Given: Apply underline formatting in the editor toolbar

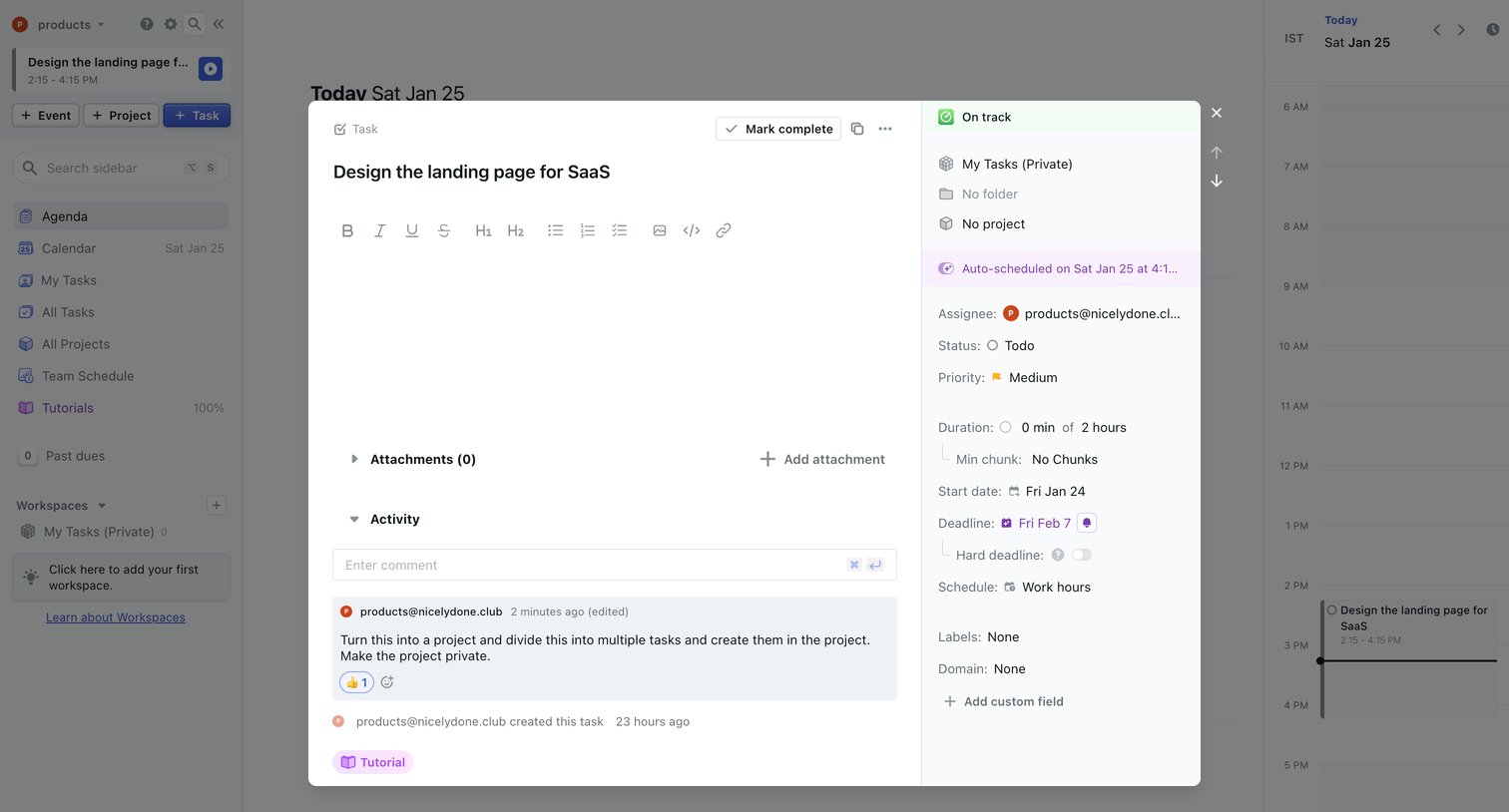Looking at the screenshot, I should 411,230.
